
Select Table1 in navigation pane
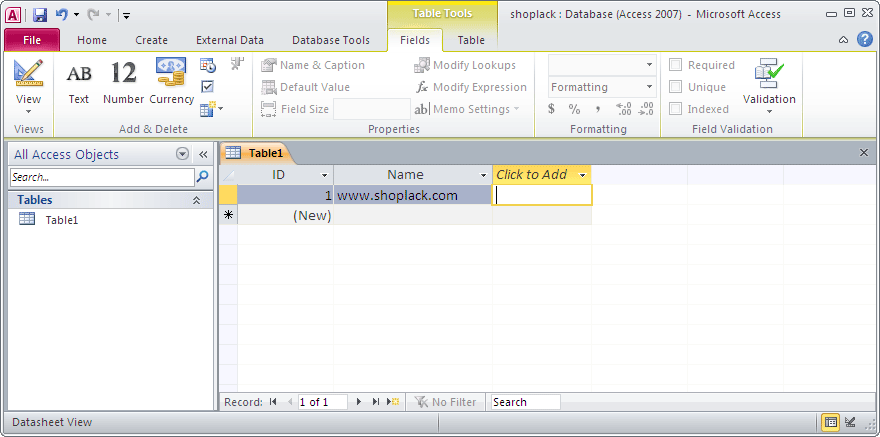click(x=62, y=220)
